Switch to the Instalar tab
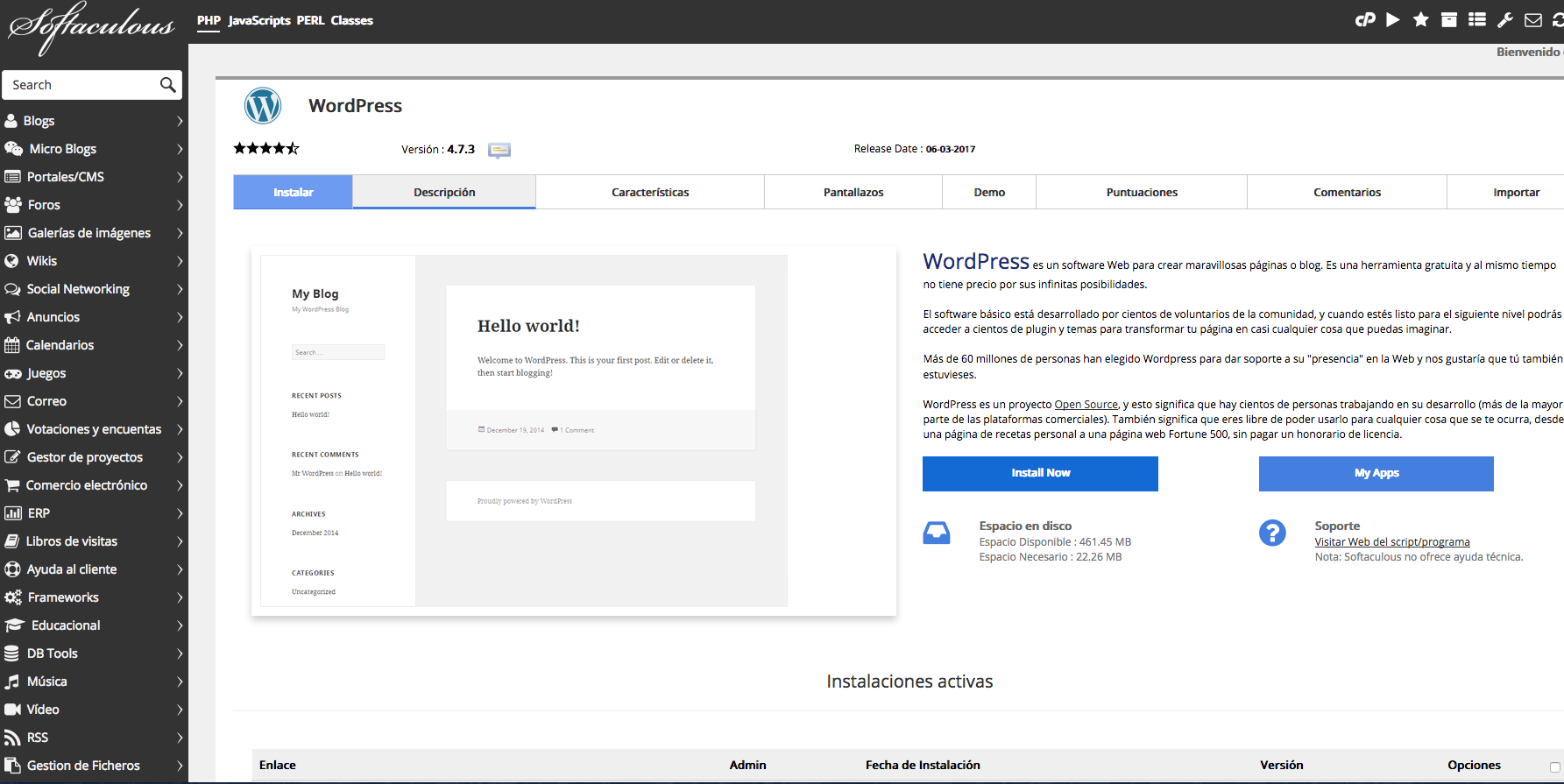1564x784 pixels. click(x=293, y=192)
